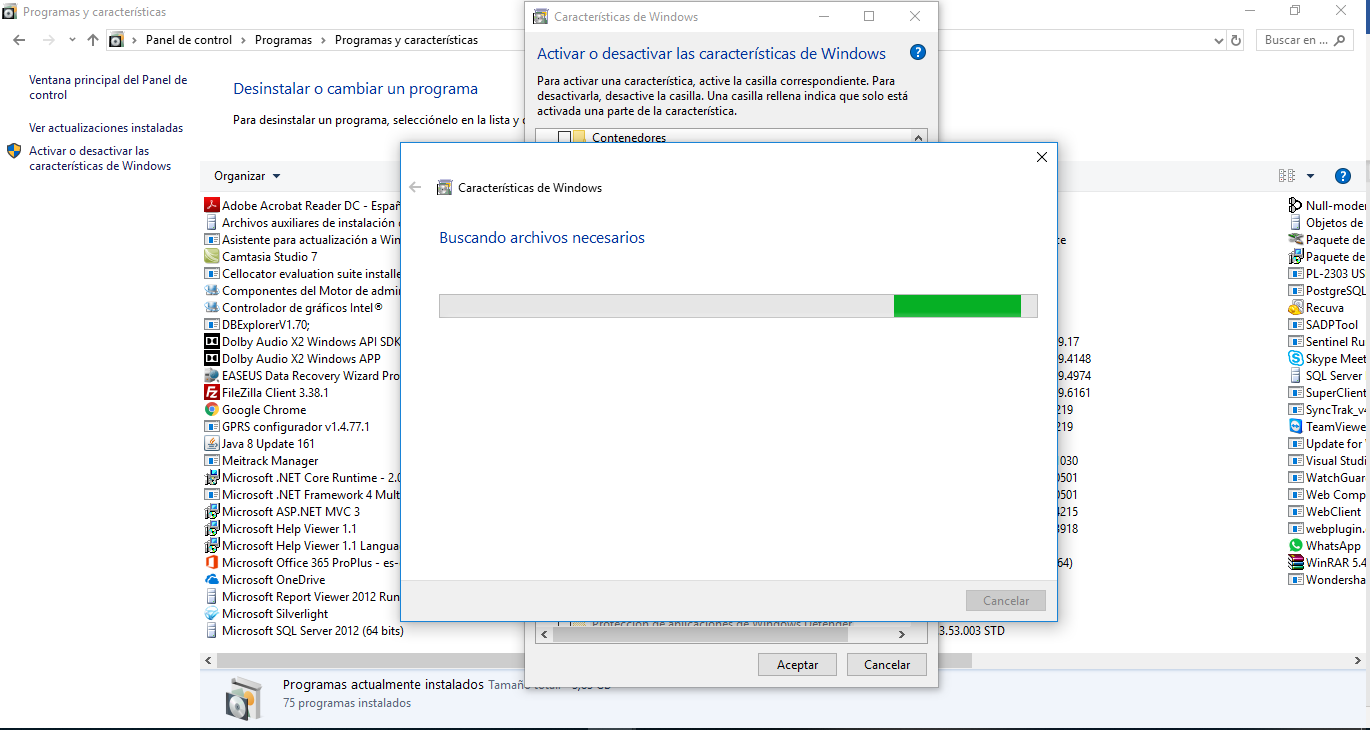Select the Java 8 Update 161 icon
This screenshot has height=730, width=1370.
click(x=212, y=443)
